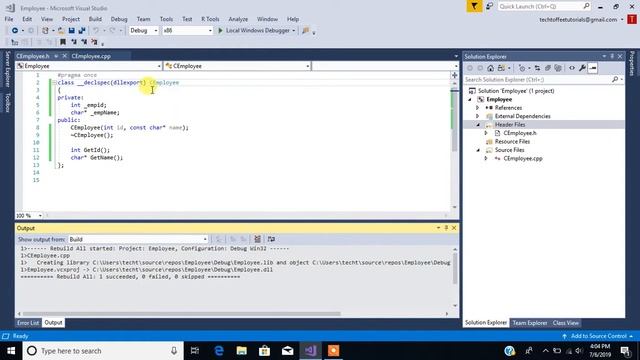Click the New Project toolbar icon
Screen dimensions: 640x360
coord(45,31)
